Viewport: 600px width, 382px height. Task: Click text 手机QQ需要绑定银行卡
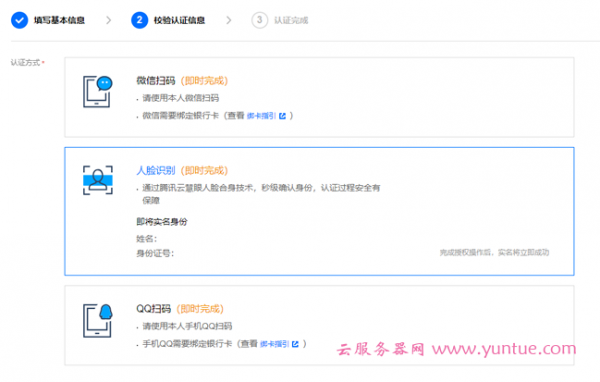pyautogui.click(x=187, y=344)
